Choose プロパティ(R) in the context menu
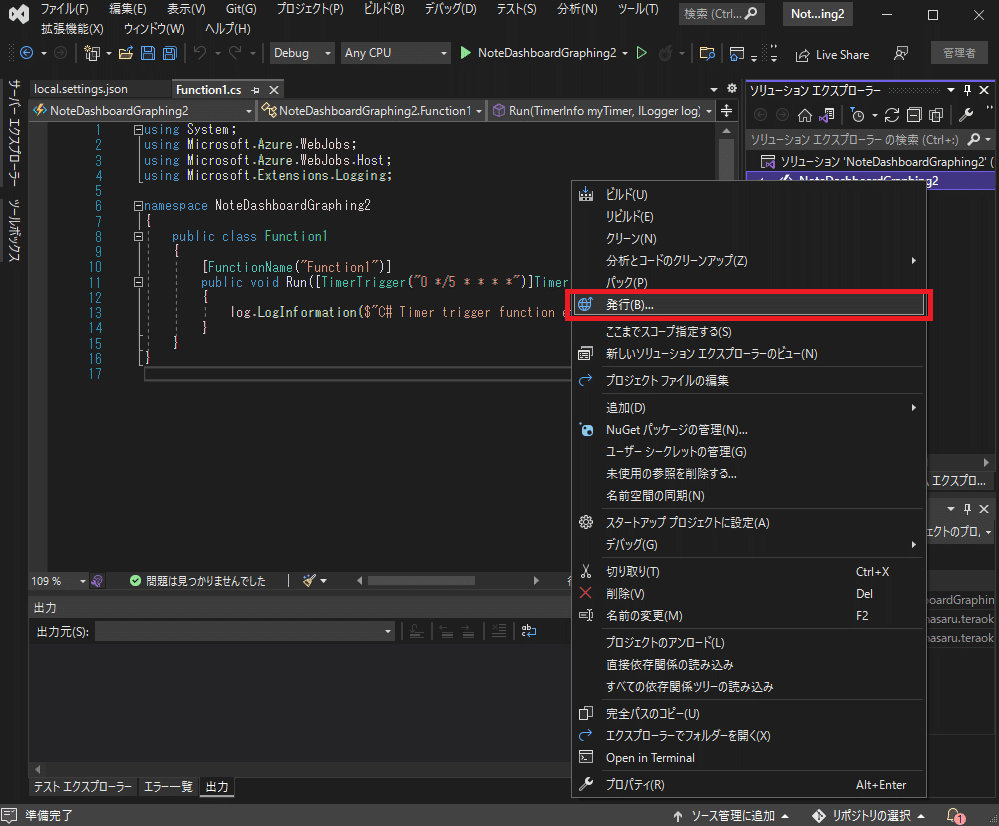999x826 pixels. tap(749, 785)
